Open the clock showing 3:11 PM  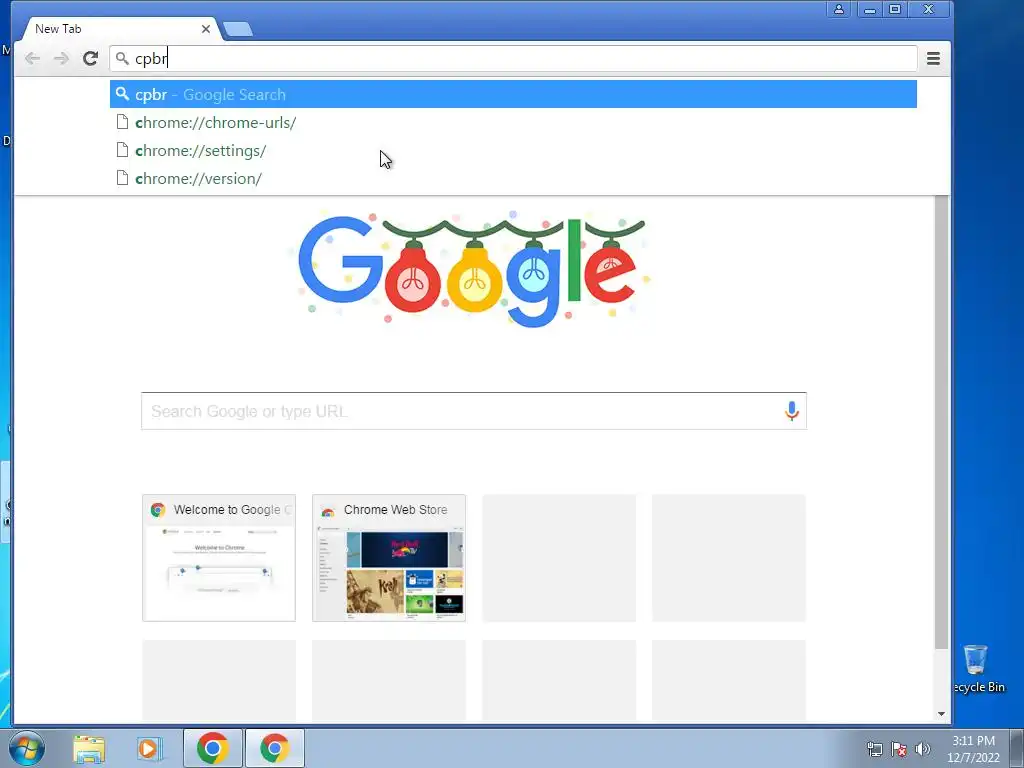pos(974,749)
